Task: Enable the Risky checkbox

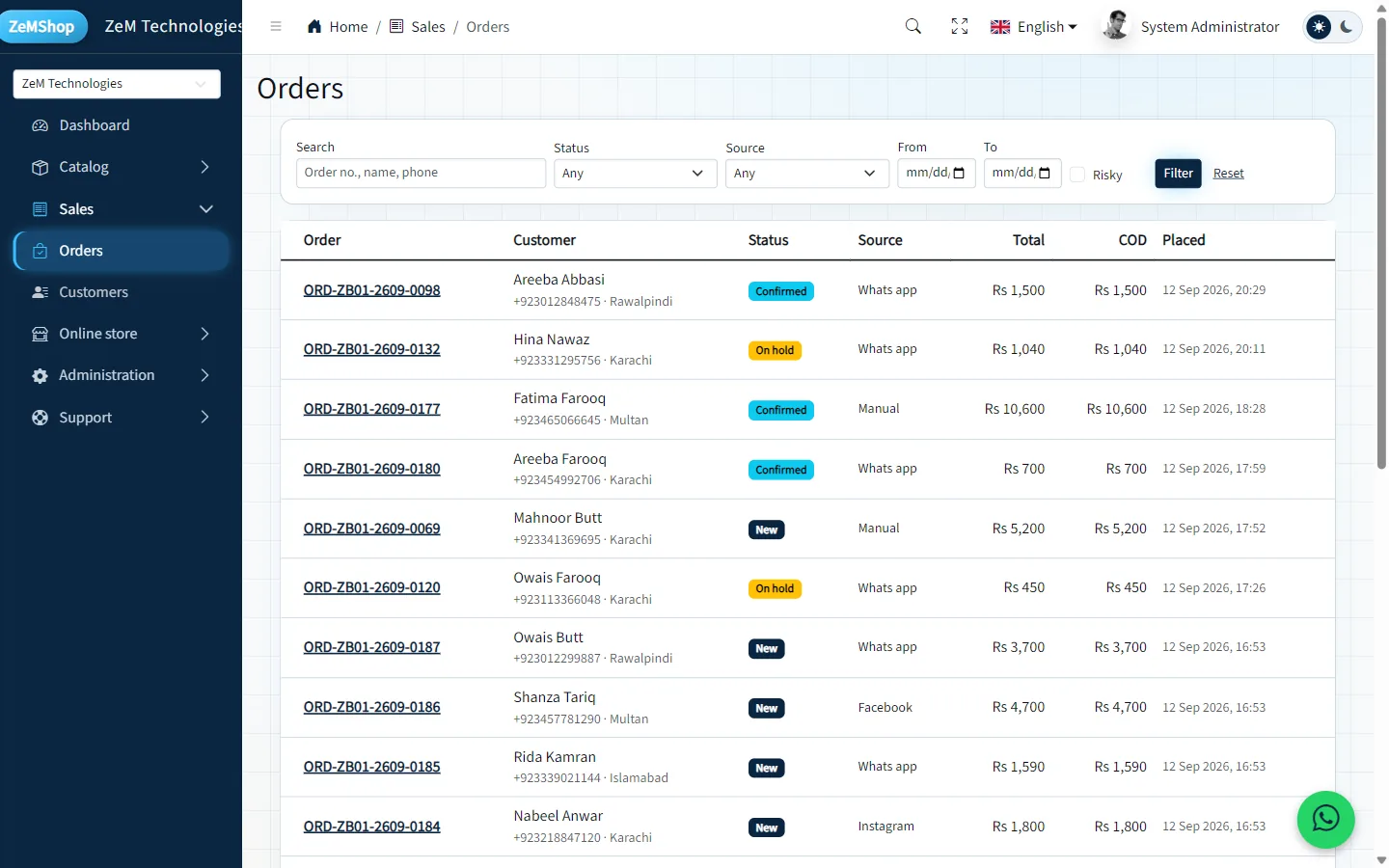Action: [1077, 175]
